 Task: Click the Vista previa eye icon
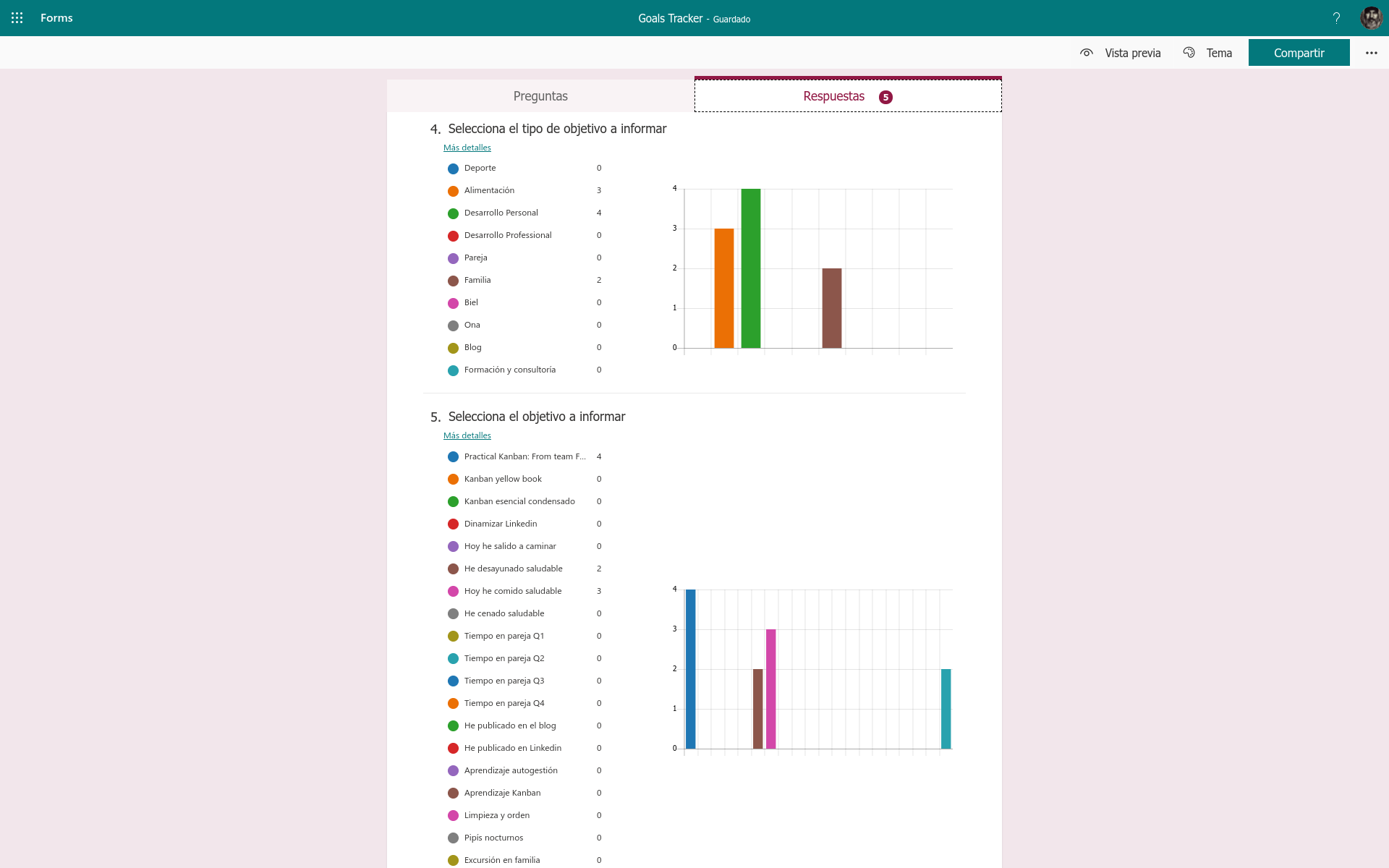click(x=1086, y=53)
